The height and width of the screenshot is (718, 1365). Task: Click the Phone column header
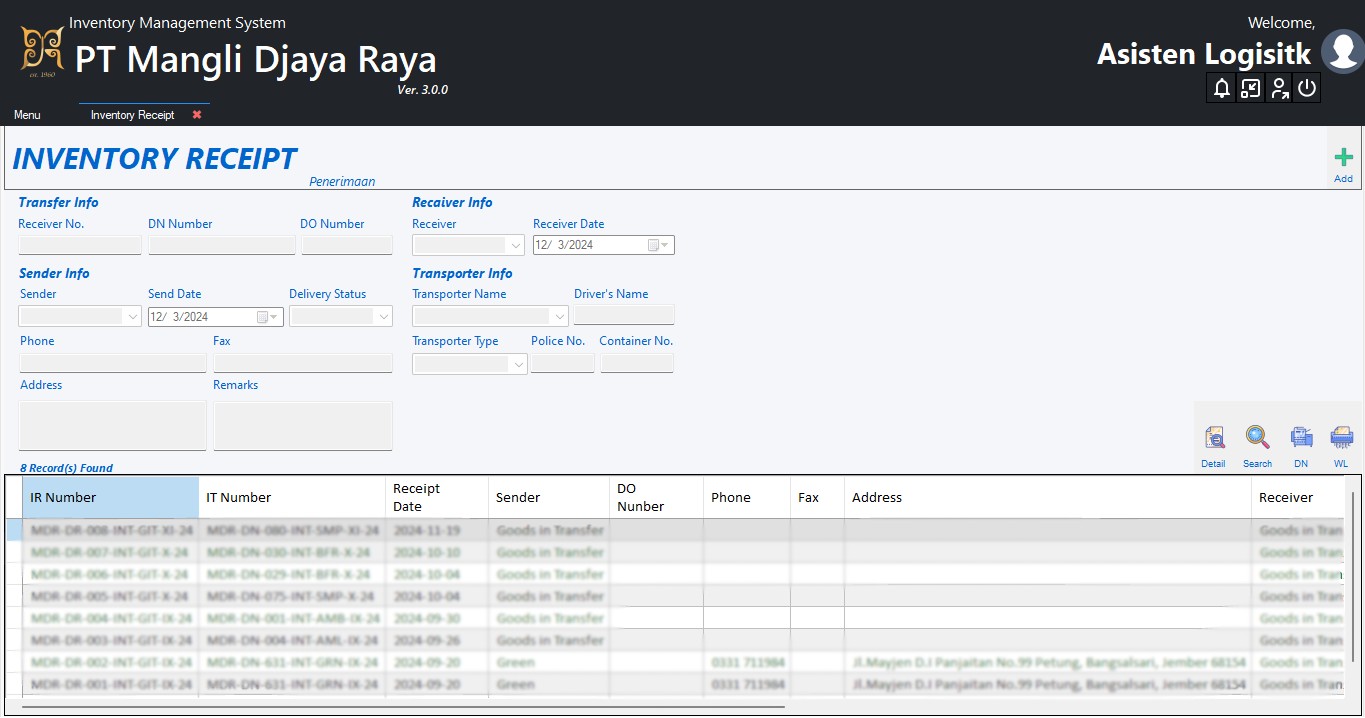tap(746, 497)
